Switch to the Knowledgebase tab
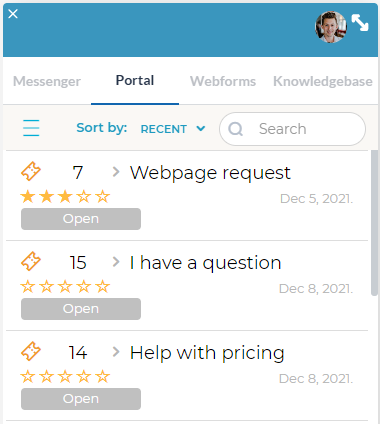Viewport: 380px width, 424px height. 323,81
